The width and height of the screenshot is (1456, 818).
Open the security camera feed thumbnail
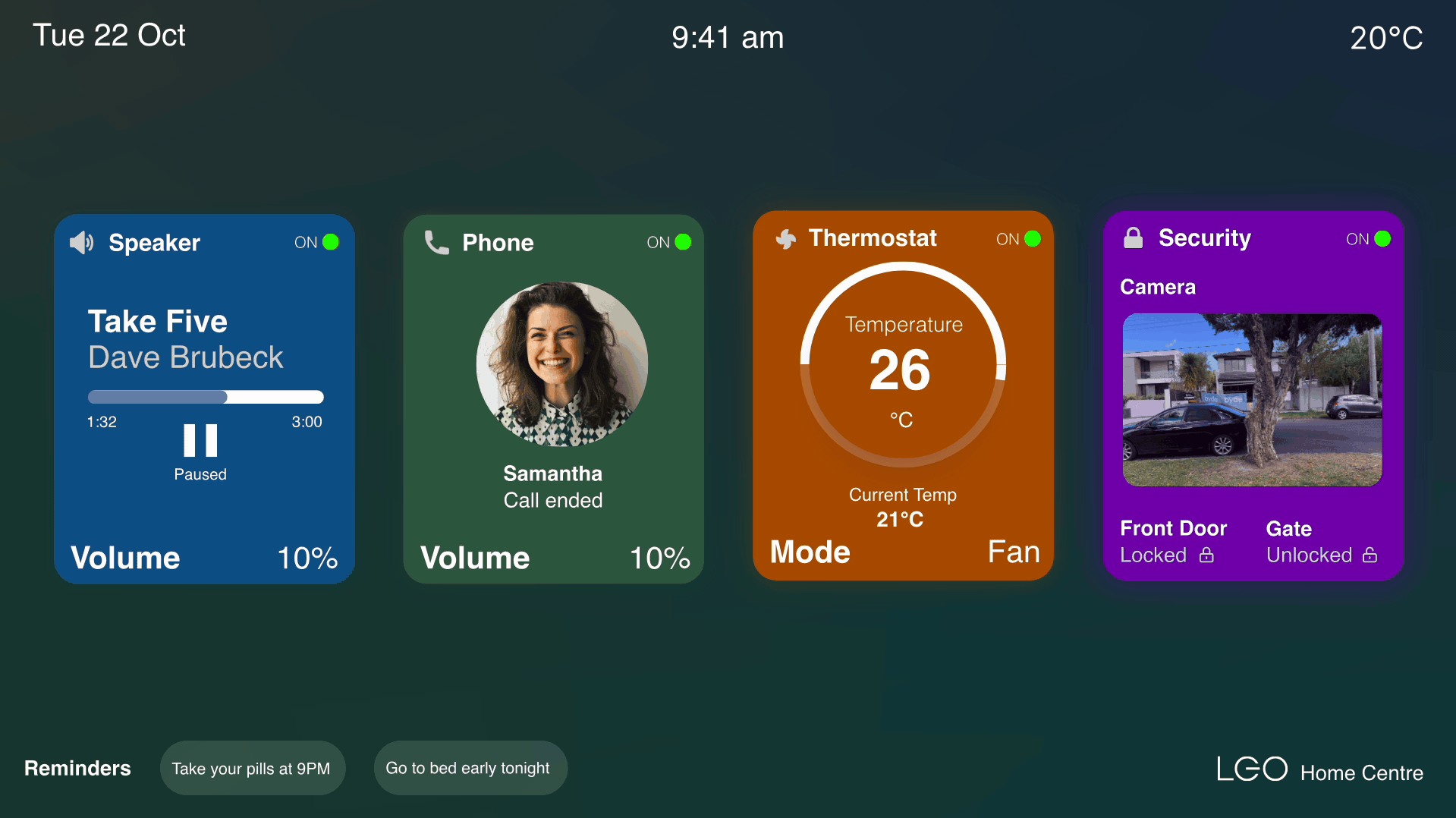click(x=1252, y=400)
